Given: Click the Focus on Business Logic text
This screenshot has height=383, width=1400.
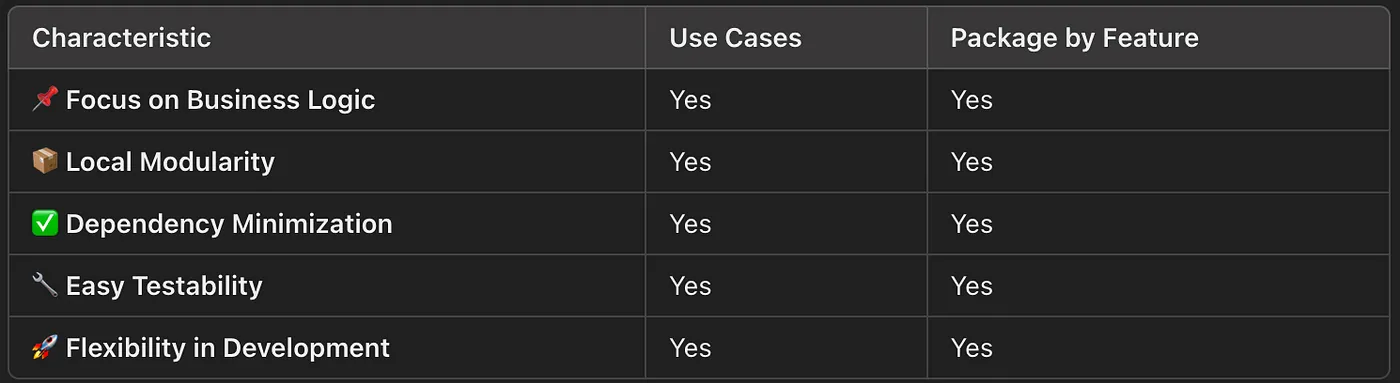Looking at the screenshot, I should 221,100.
